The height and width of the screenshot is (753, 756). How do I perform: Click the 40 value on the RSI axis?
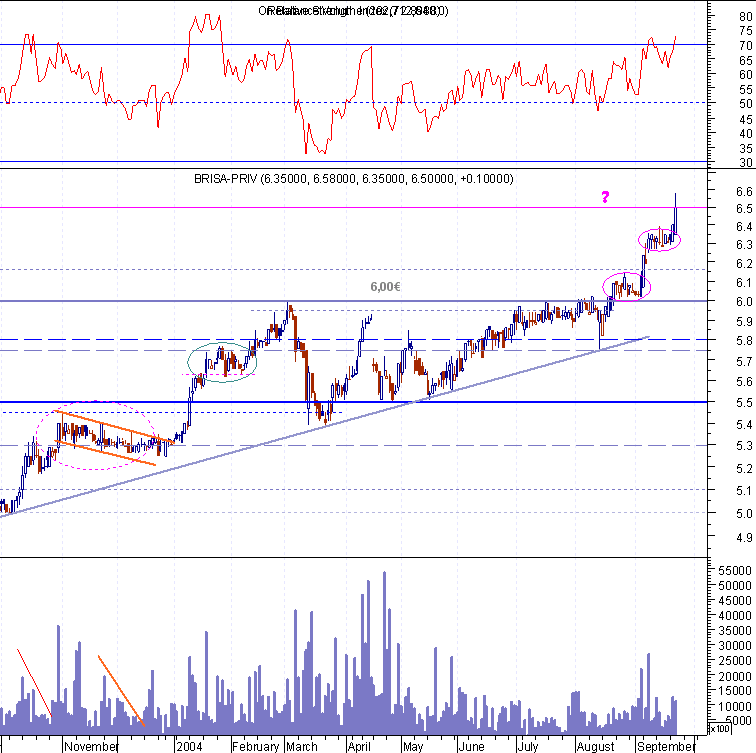coord(745,134)
